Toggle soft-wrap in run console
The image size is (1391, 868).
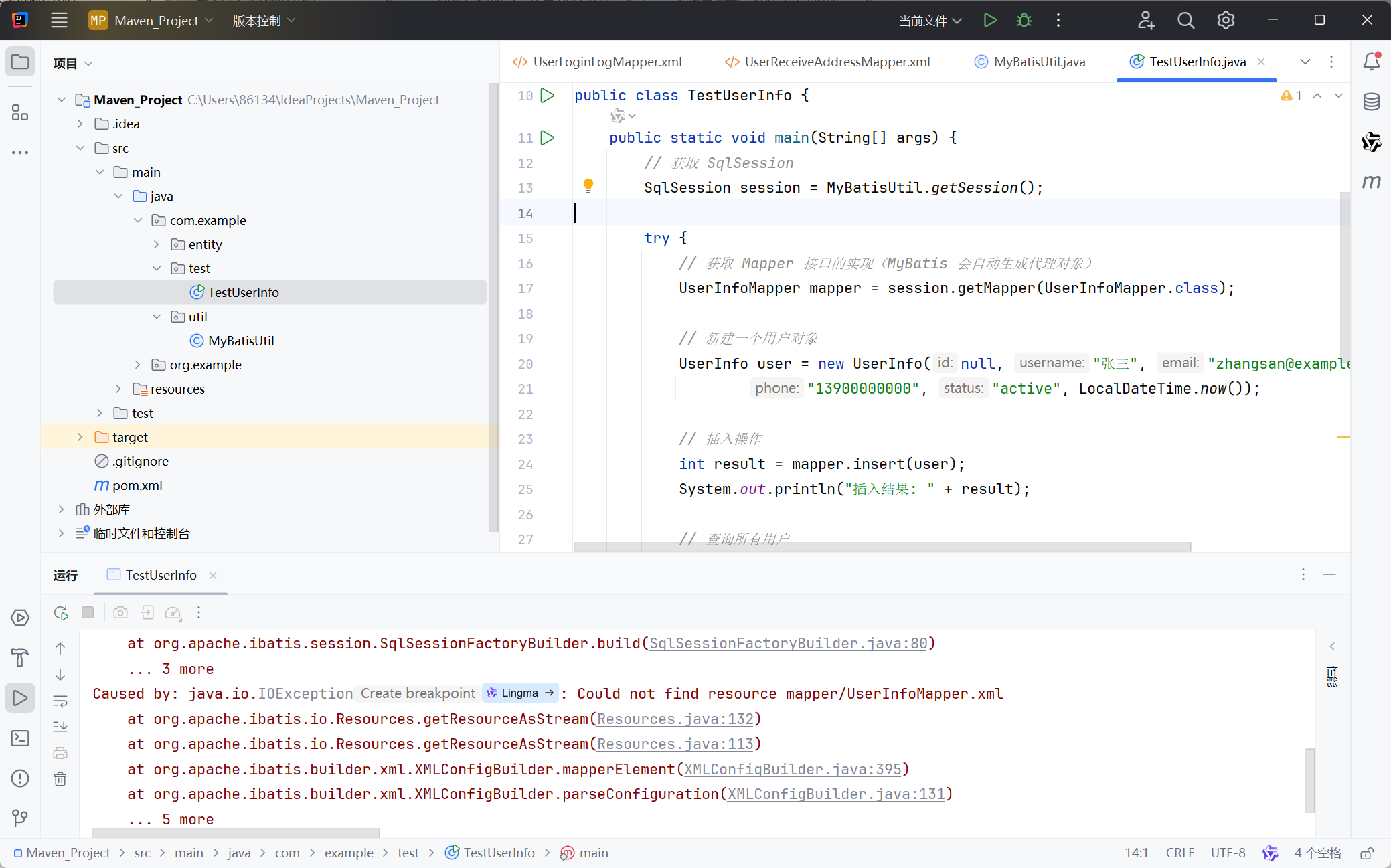point(60,701)
